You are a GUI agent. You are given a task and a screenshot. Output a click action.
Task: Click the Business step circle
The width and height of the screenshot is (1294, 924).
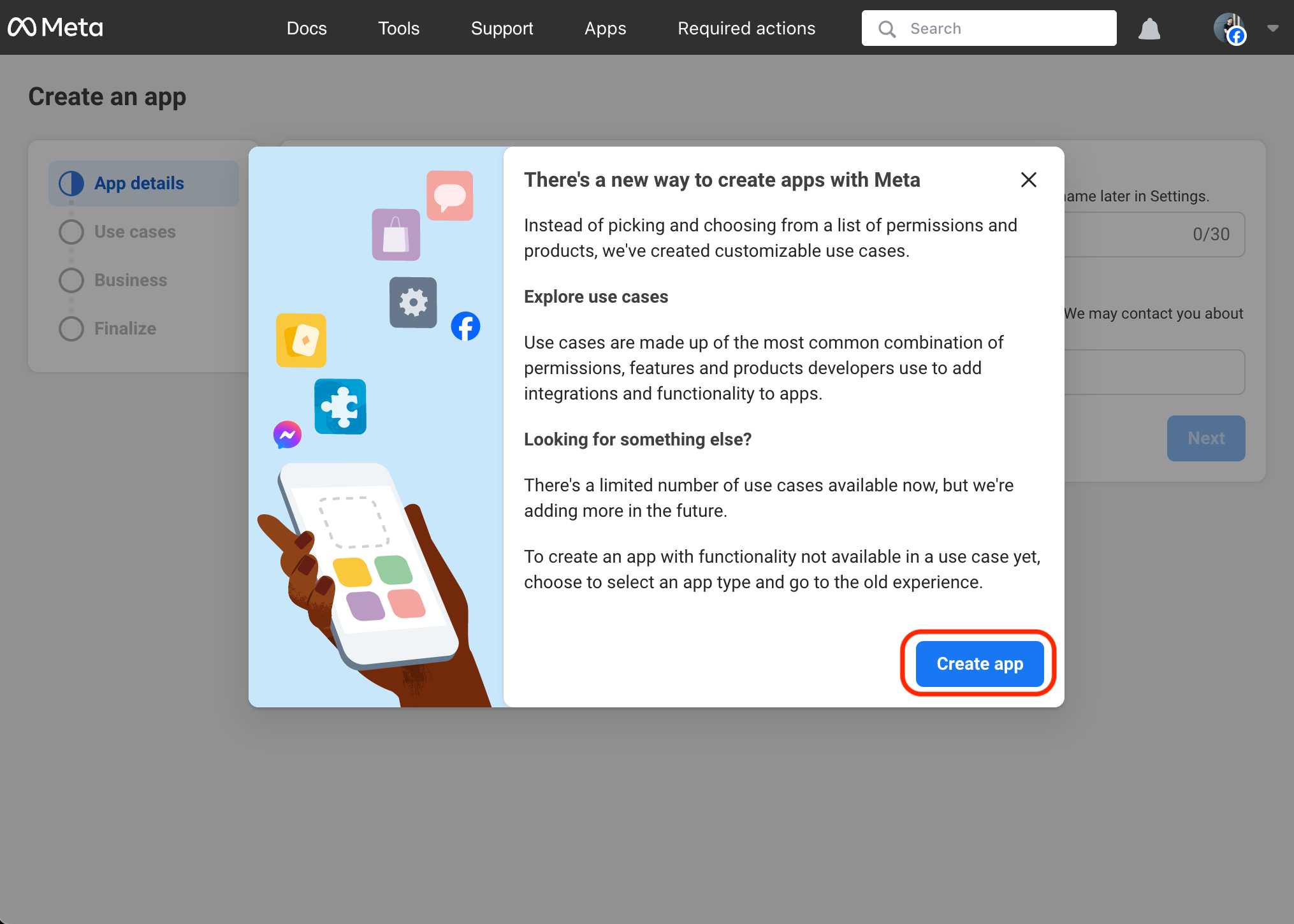click(x=71, y=280)
